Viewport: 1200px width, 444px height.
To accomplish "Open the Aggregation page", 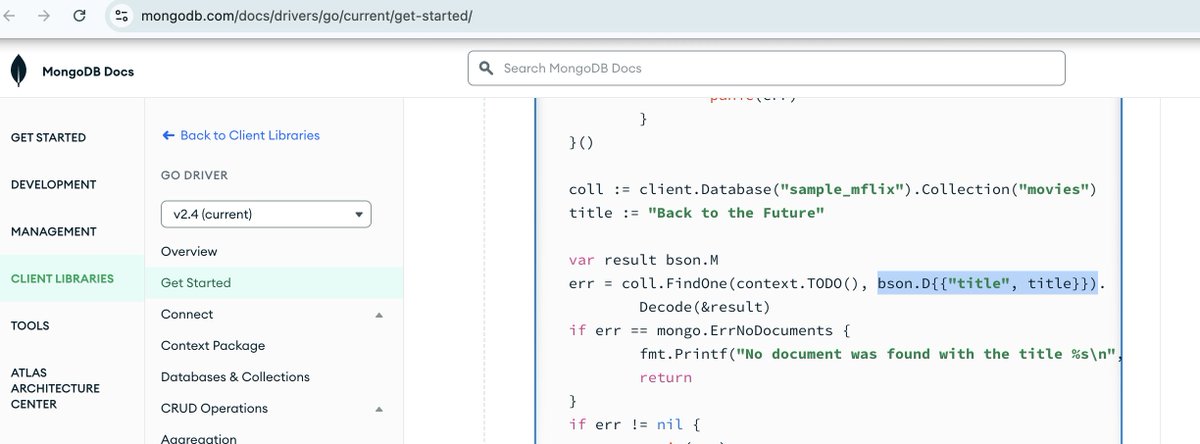I will pyautogui.click(x=199, y=438).
